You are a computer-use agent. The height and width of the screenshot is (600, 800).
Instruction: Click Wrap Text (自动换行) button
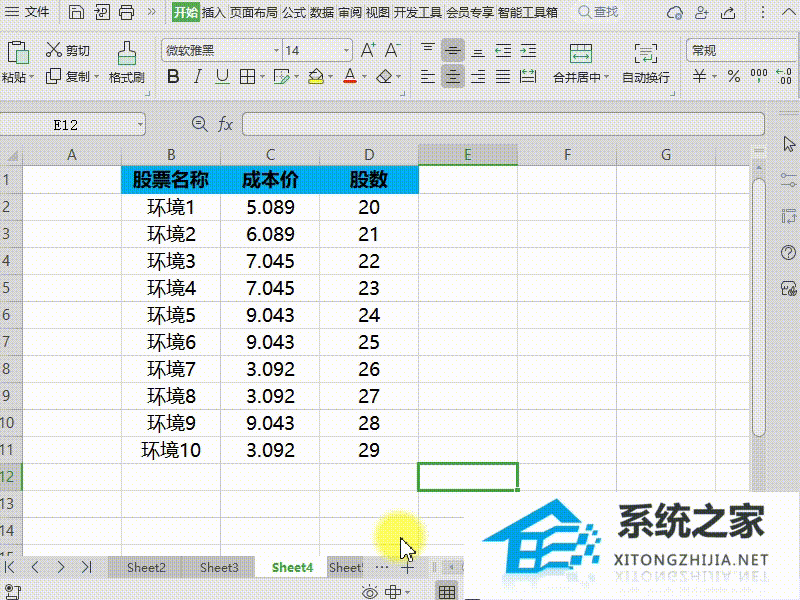click(x=646, y=63)
